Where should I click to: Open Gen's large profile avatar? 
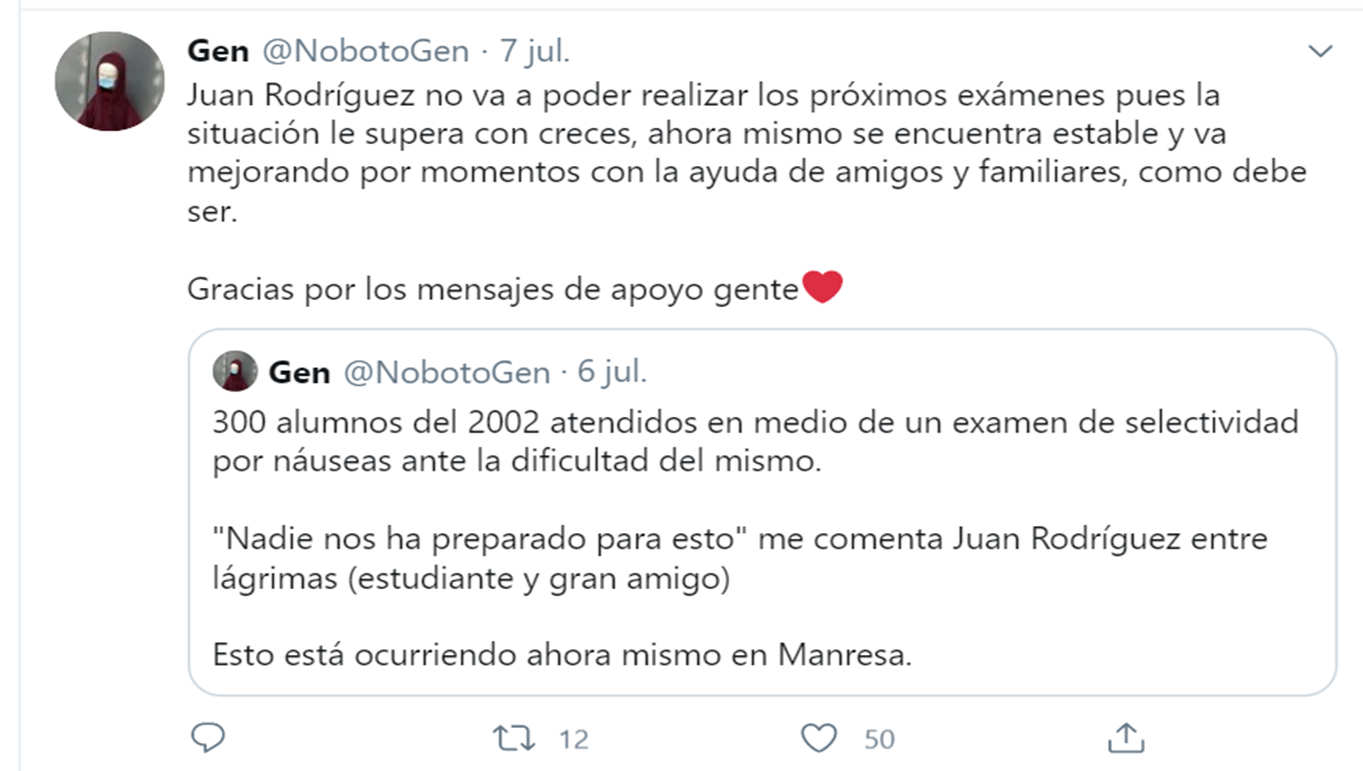click(109, 81)
